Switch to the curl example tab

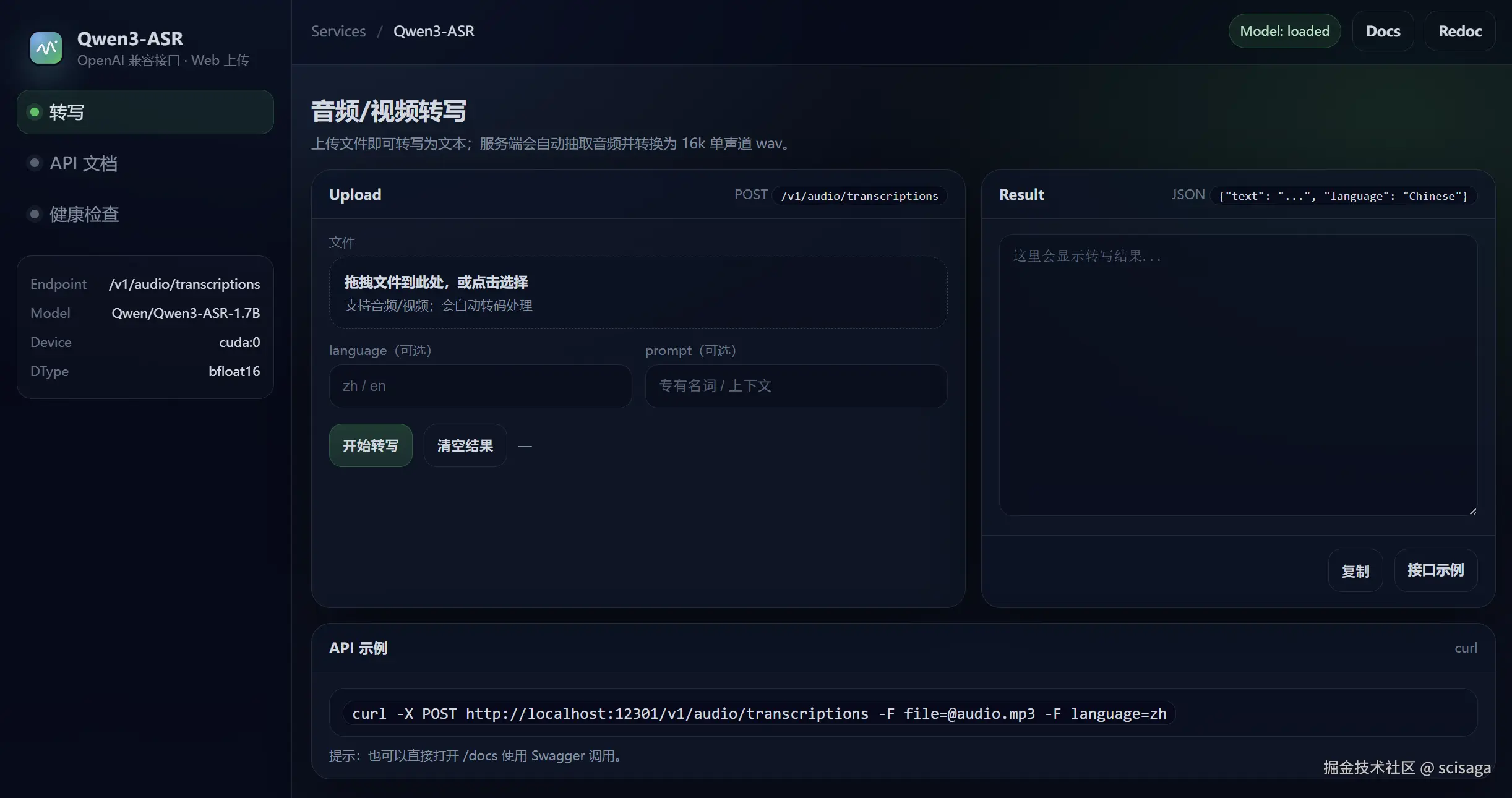[x=1465, y=648]
